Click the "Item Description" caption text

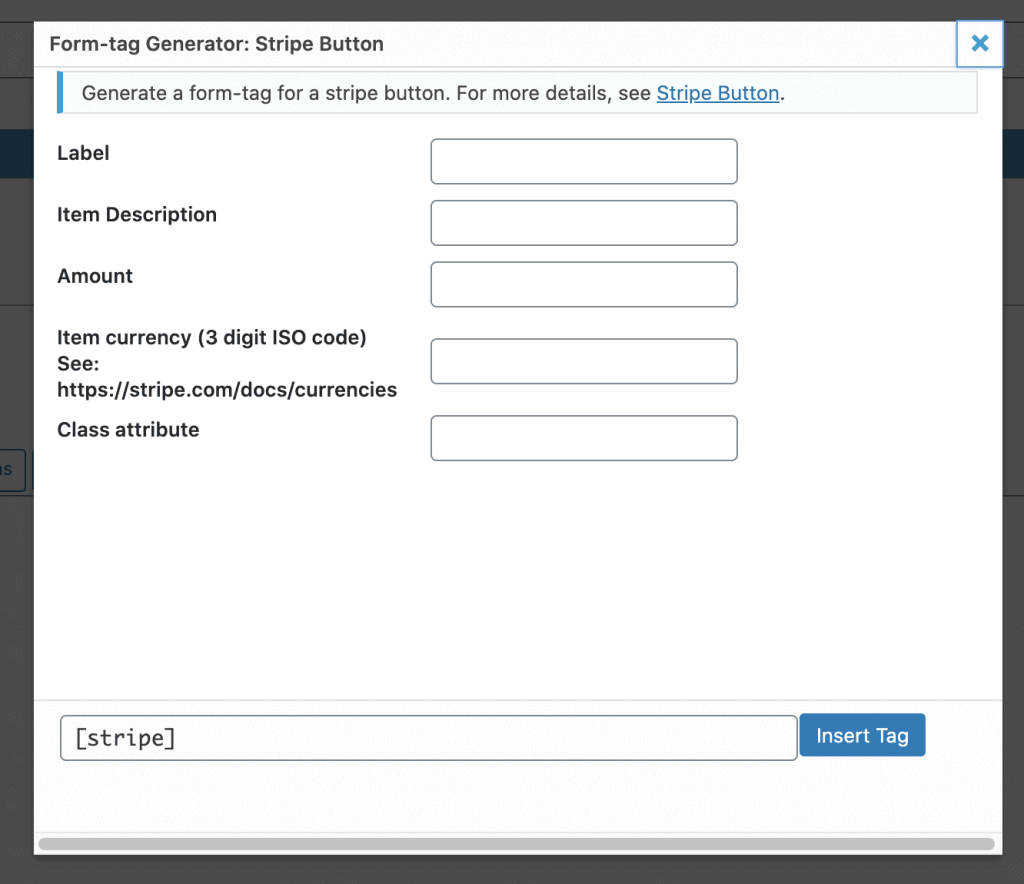[137, 215]
